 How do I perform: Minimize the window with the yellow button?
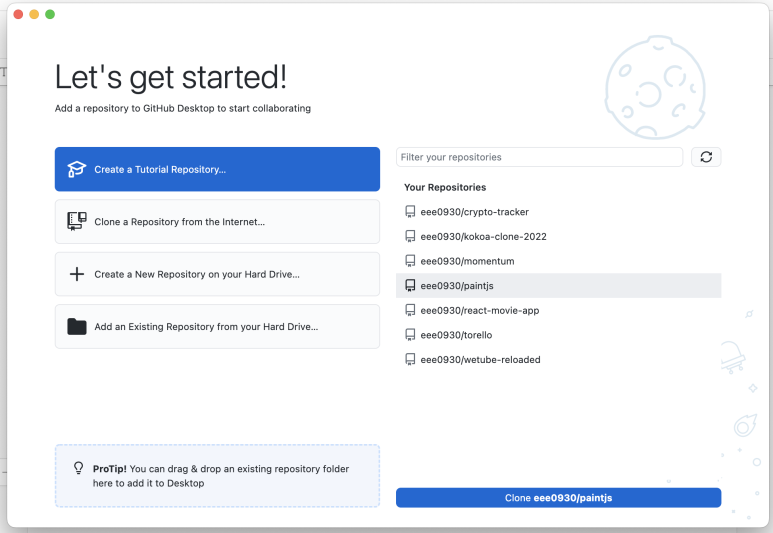pyautogui.click(x=34, y=14)
